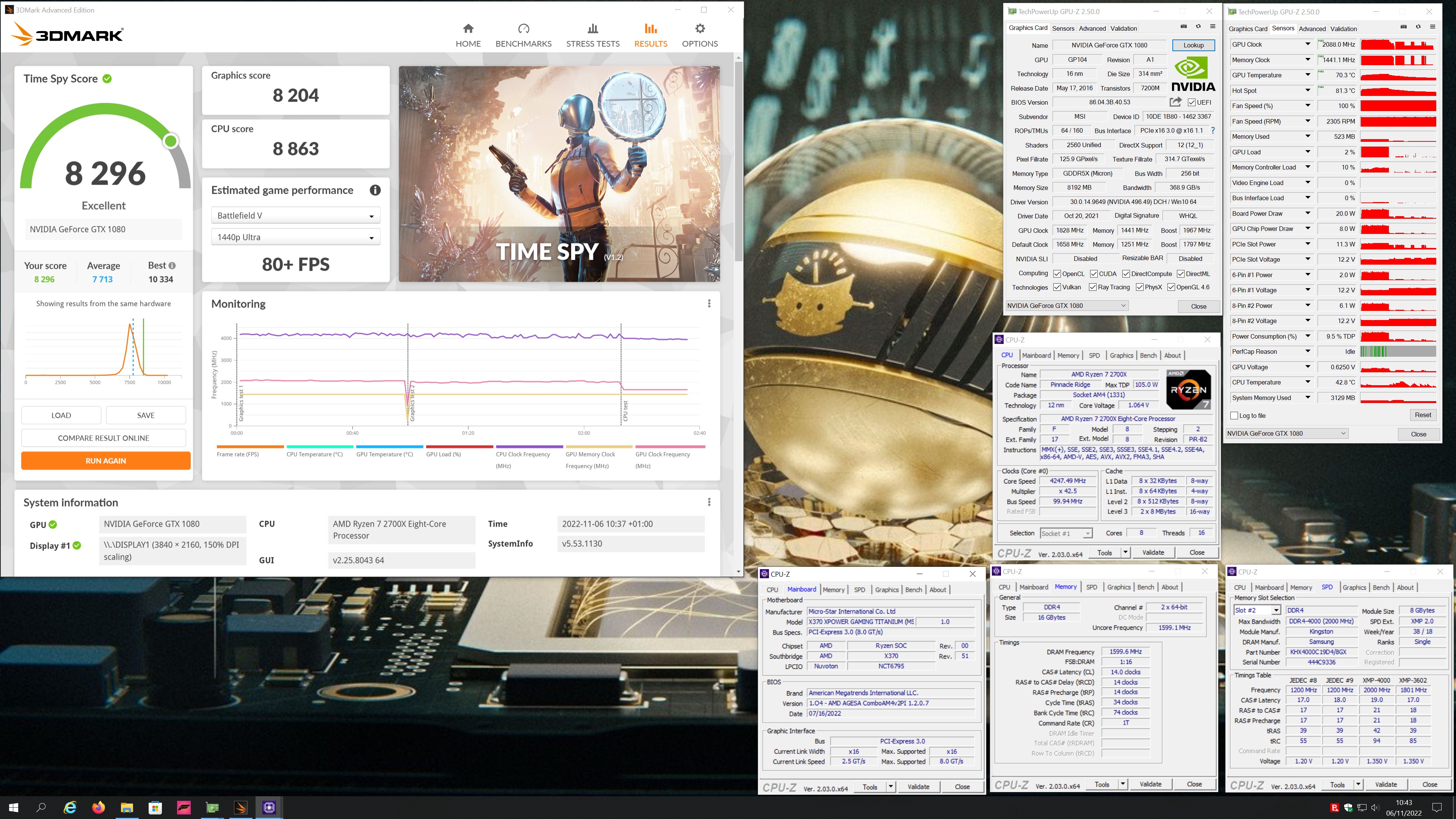
Task: Open Battlefield V game dropdown
Action: pos(296,215)
